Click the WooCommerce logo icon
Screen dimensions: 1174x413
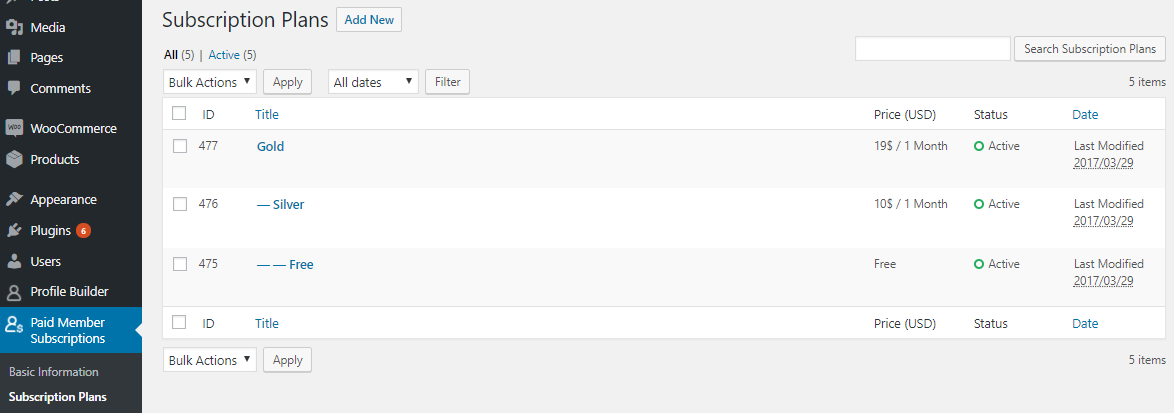pyautogui.click(x=14, y=128)
